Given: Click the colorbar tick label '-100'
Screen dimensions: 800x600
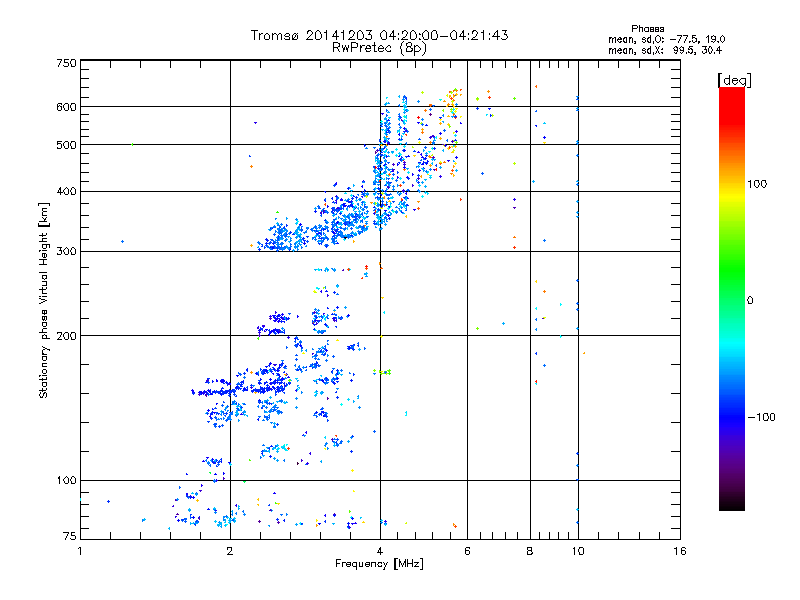Looking at the screenshot, I should coord(761,417).
